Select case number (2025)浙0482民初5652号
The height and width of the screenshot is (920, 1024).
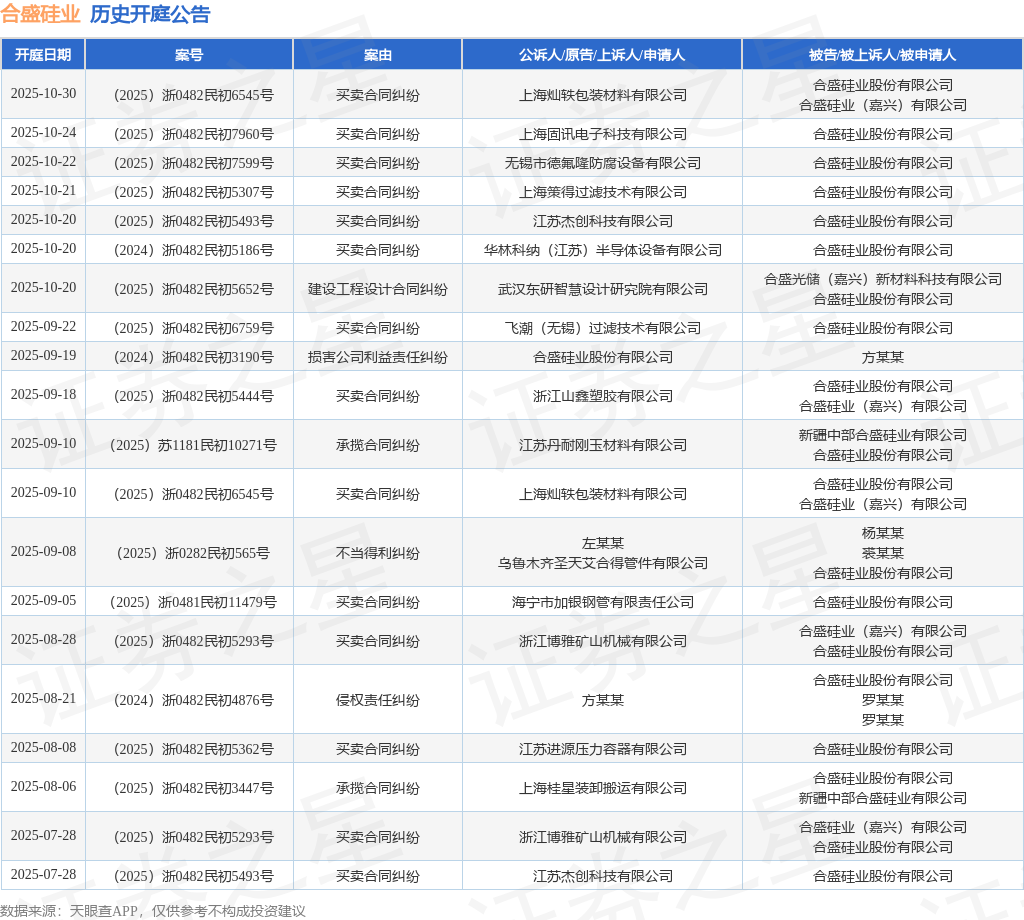[193, 289]
